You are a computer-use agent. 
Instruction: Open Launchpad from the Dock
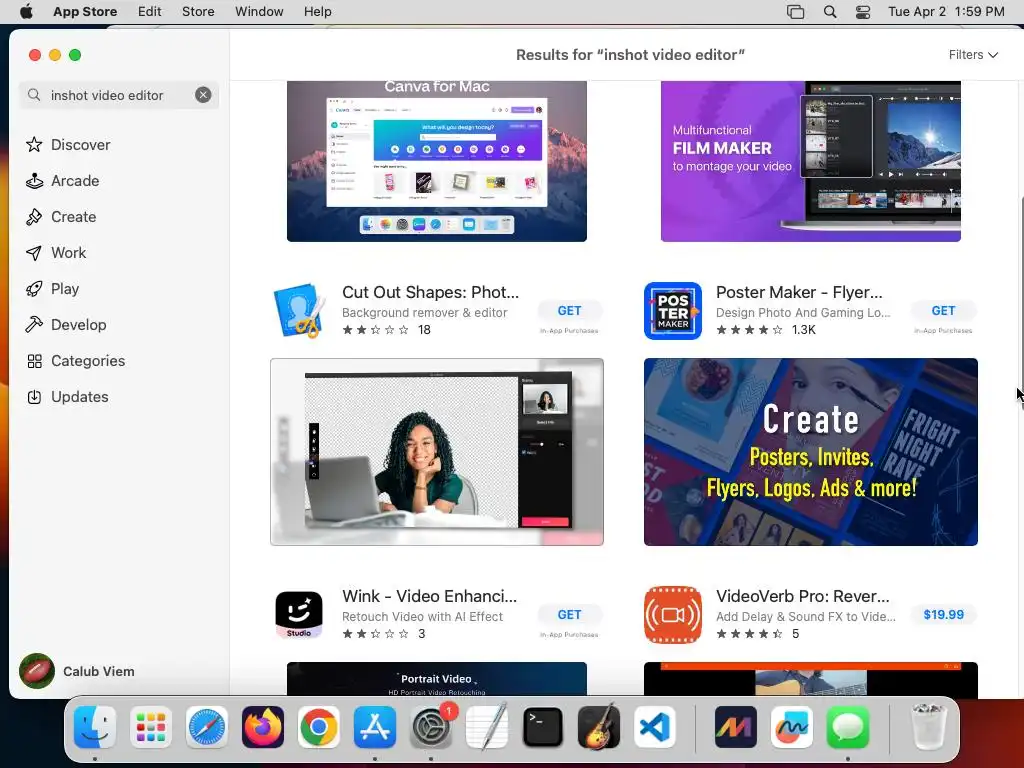click(151, 727)
